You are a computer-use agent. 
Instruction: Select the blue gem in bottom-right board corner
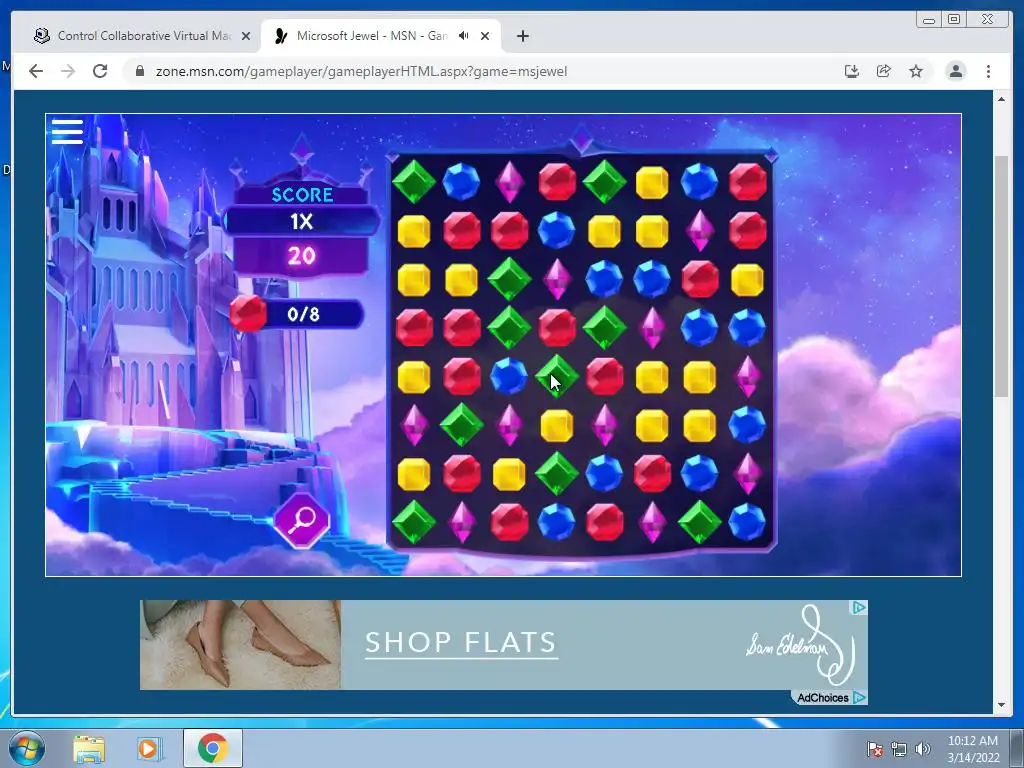747,522
